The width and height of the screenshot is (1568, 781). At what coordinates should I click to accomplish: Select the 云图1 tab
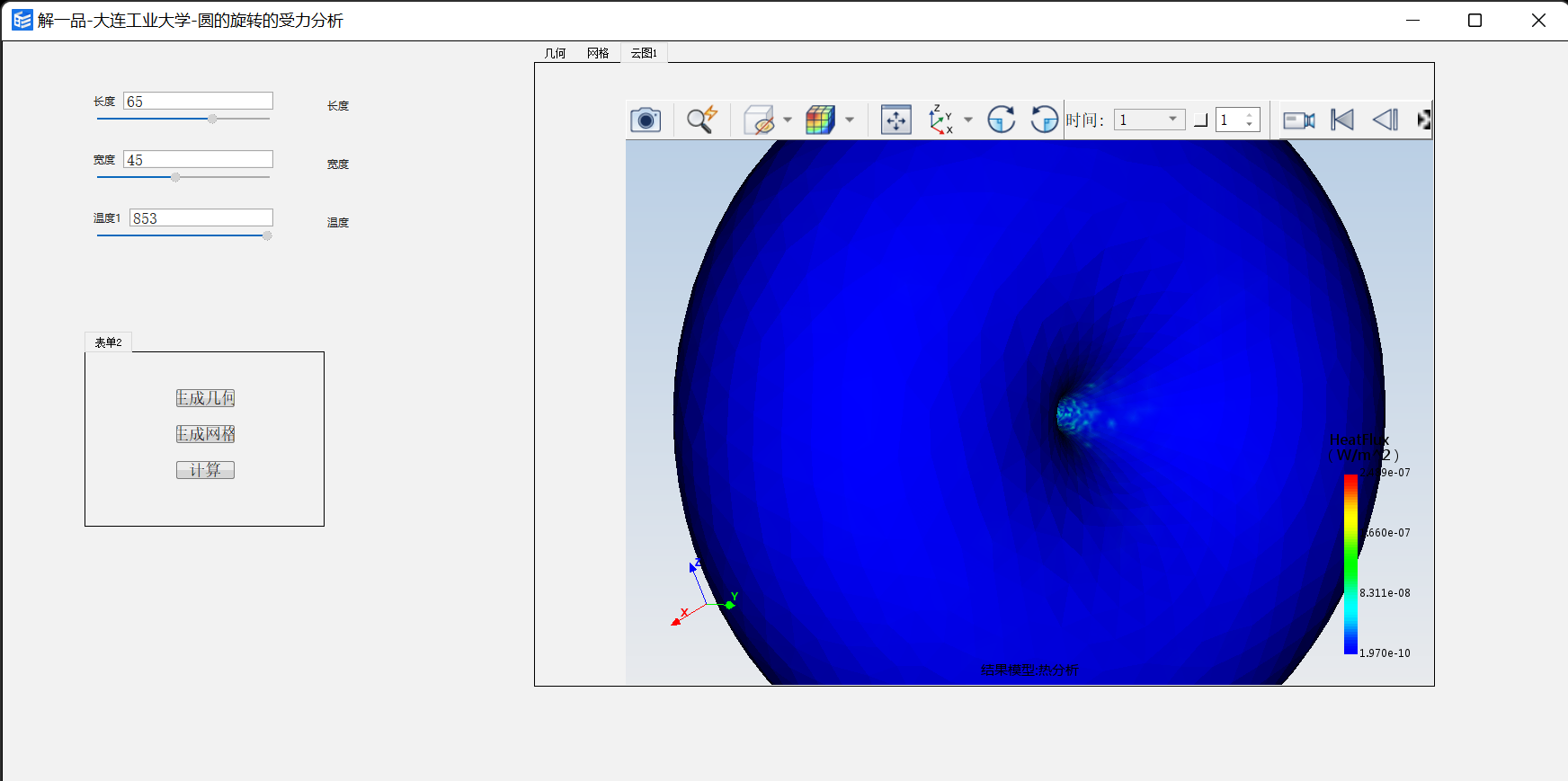(644, 53)
